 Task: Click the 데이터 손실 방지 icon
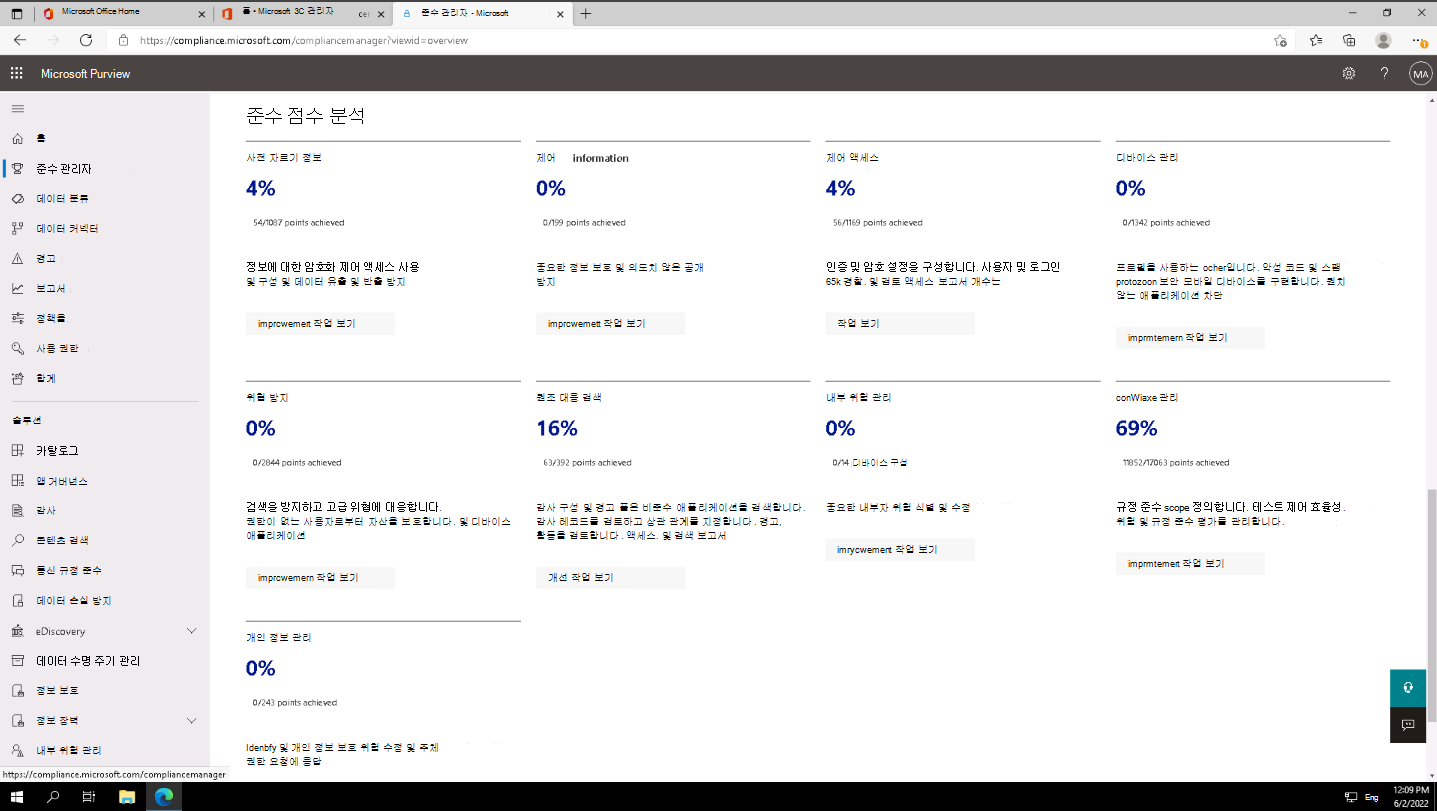(x=17, y=601)
